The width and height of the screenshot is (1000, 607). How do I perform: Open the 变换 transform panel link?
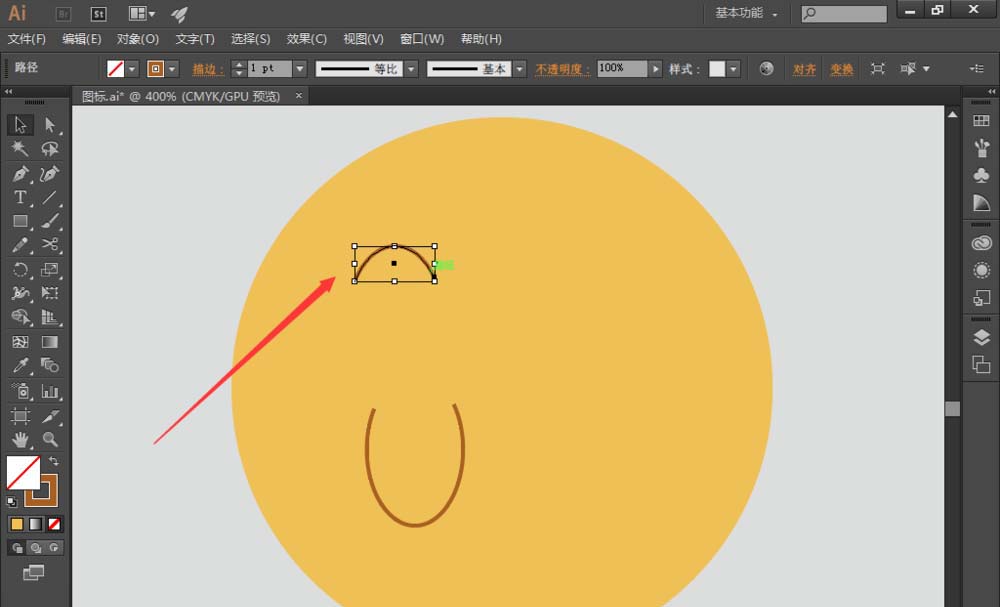(x=841, y=69)
